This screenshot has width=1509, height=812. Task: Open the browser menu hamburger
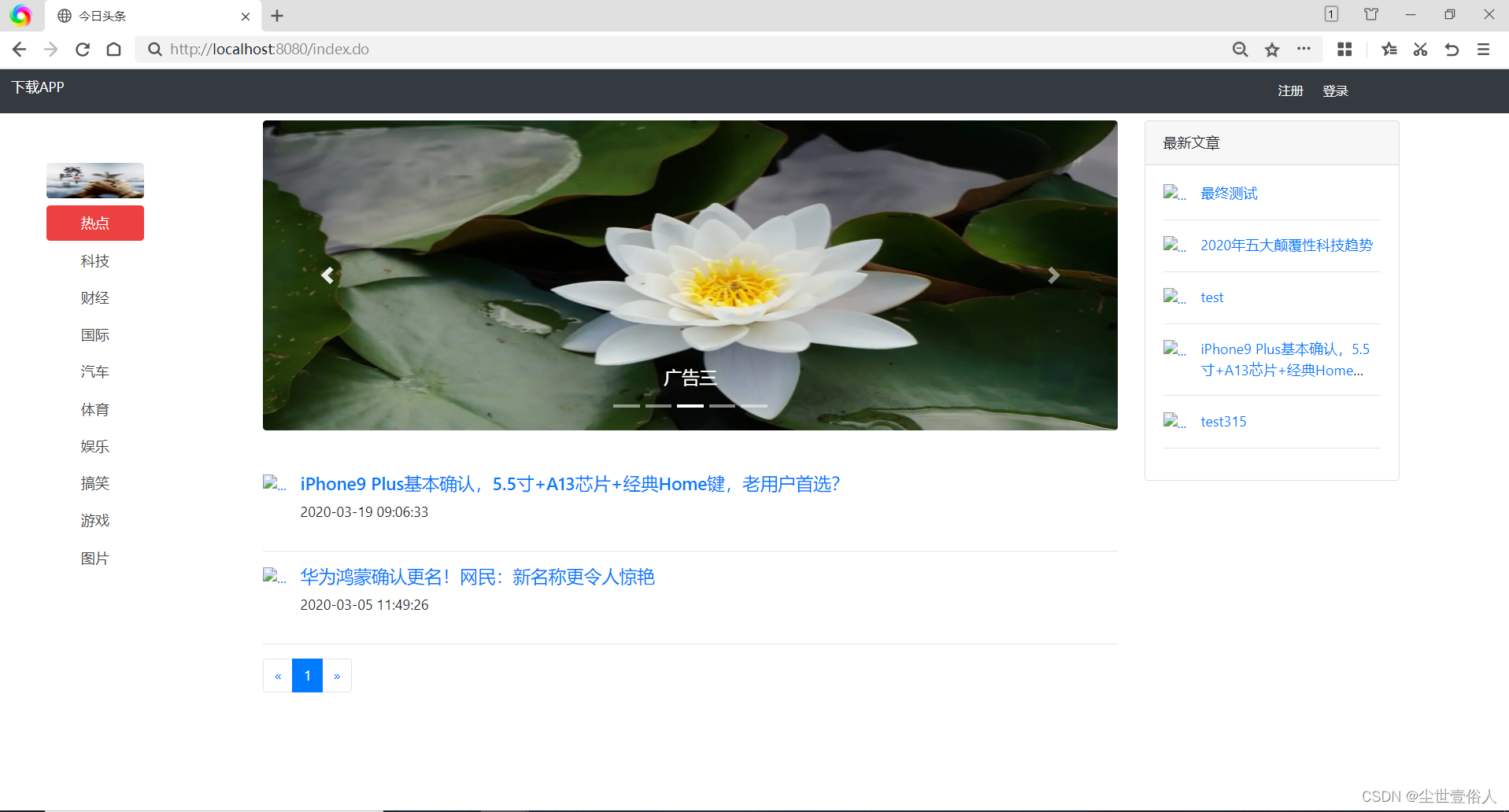[1483, 49]
